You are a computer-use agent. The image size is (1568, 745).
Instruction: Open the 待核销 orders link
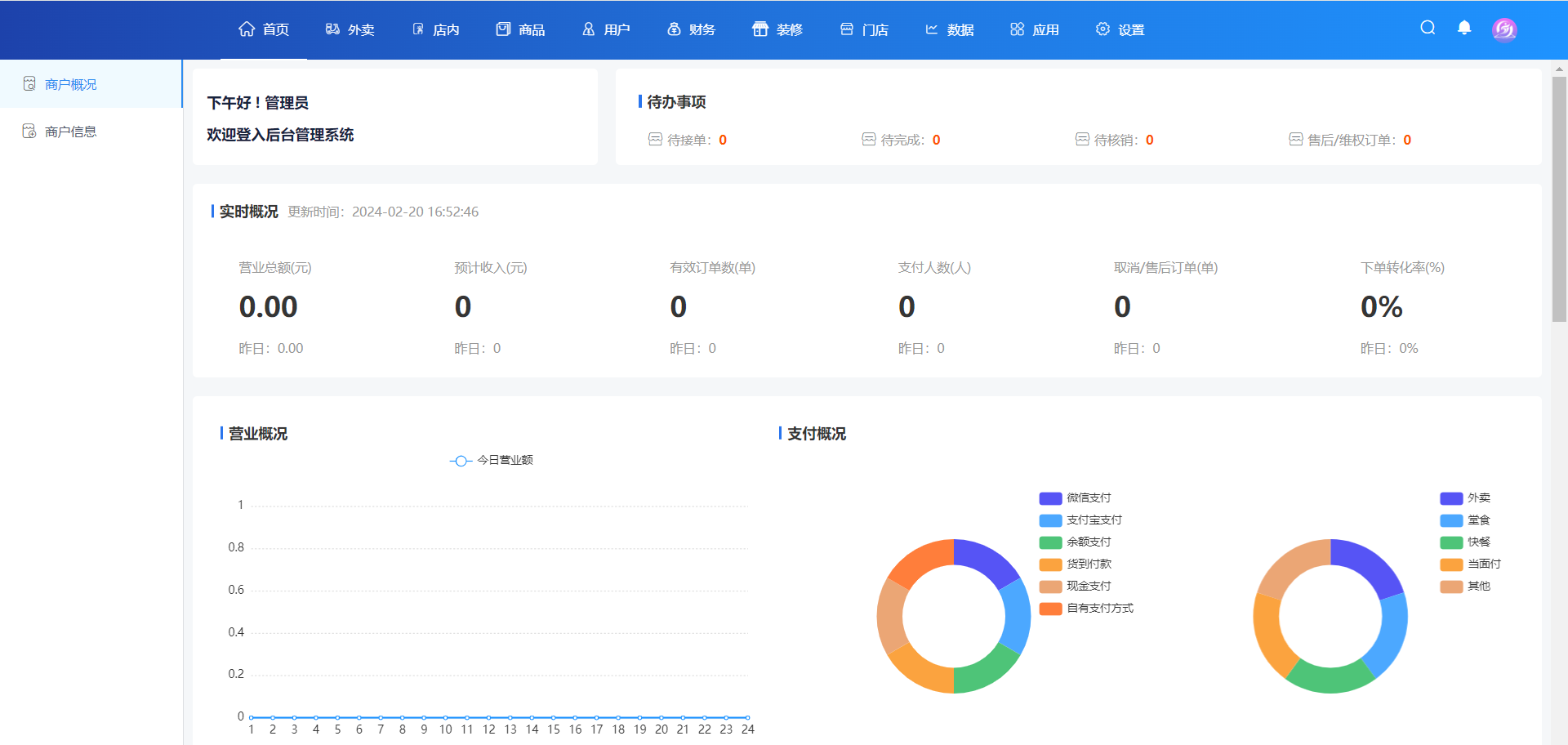coord(1115,140)
